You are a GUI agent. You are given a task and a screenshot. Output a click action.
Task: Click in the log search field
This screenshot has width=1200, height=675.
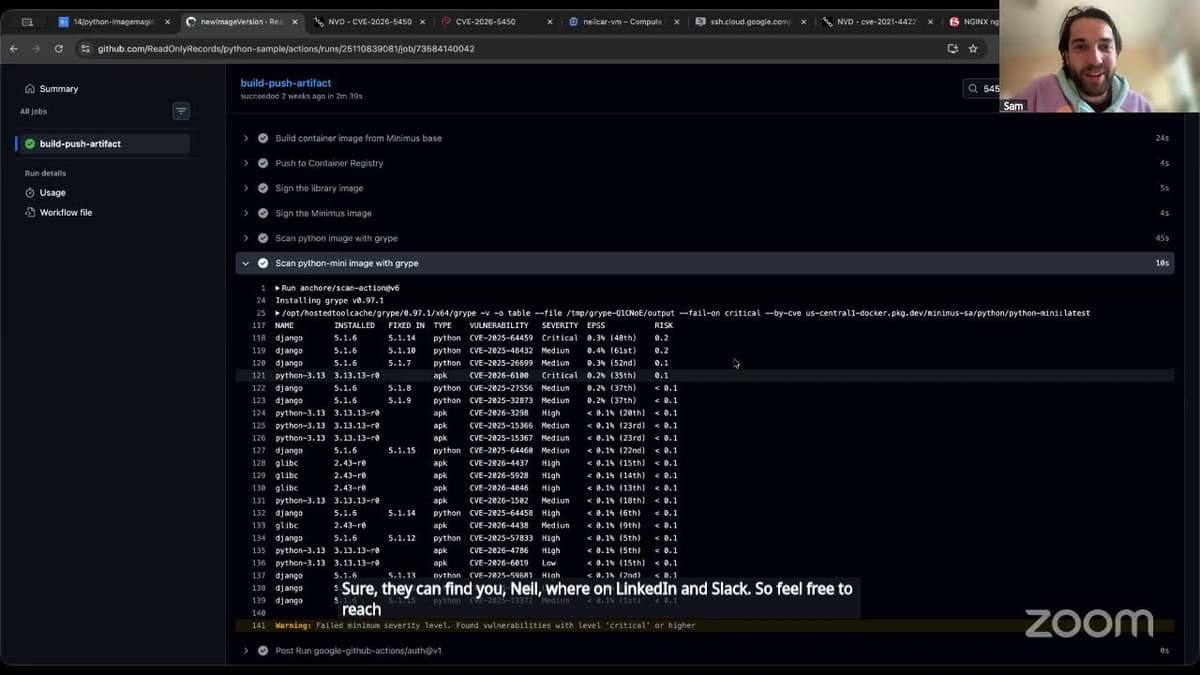pyautogui.click(x=990, y=89)
